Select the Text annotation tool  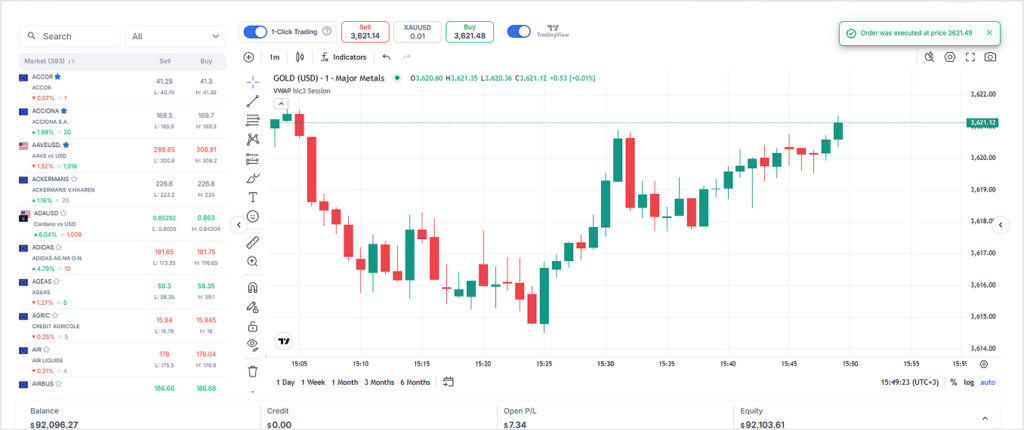[x=252, y=196]
